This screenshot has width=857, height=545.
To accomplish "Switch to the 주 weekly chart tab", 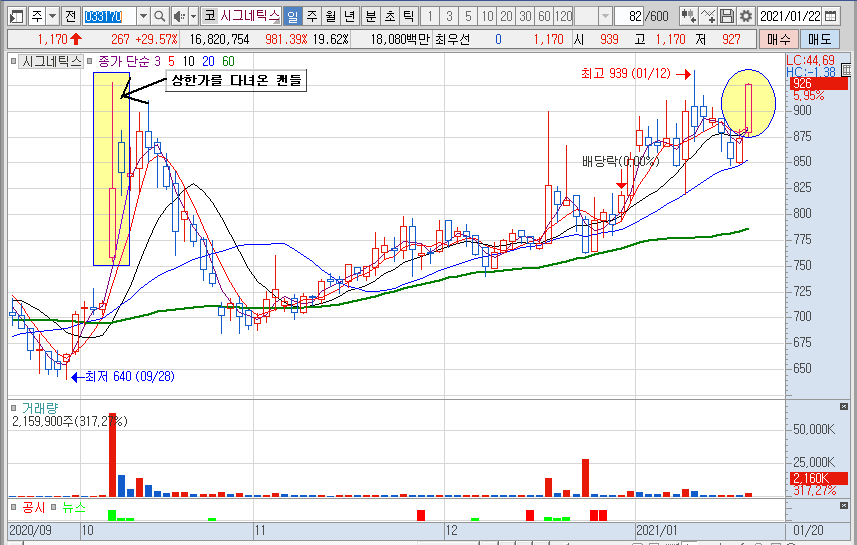I will (311, 17).
